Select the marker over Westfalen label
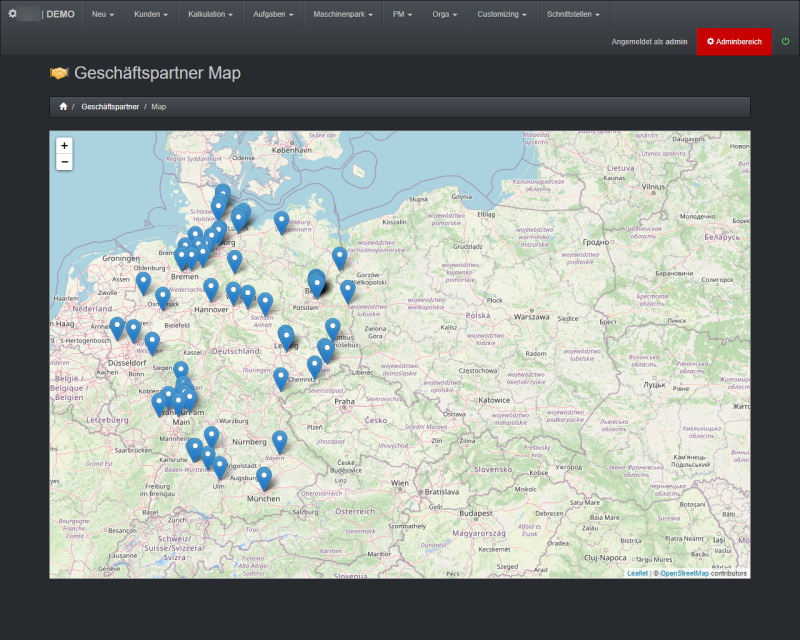Image resolution: width=800 pixels, height=640 pixels. pyautogui.click(x=152, y=343)
